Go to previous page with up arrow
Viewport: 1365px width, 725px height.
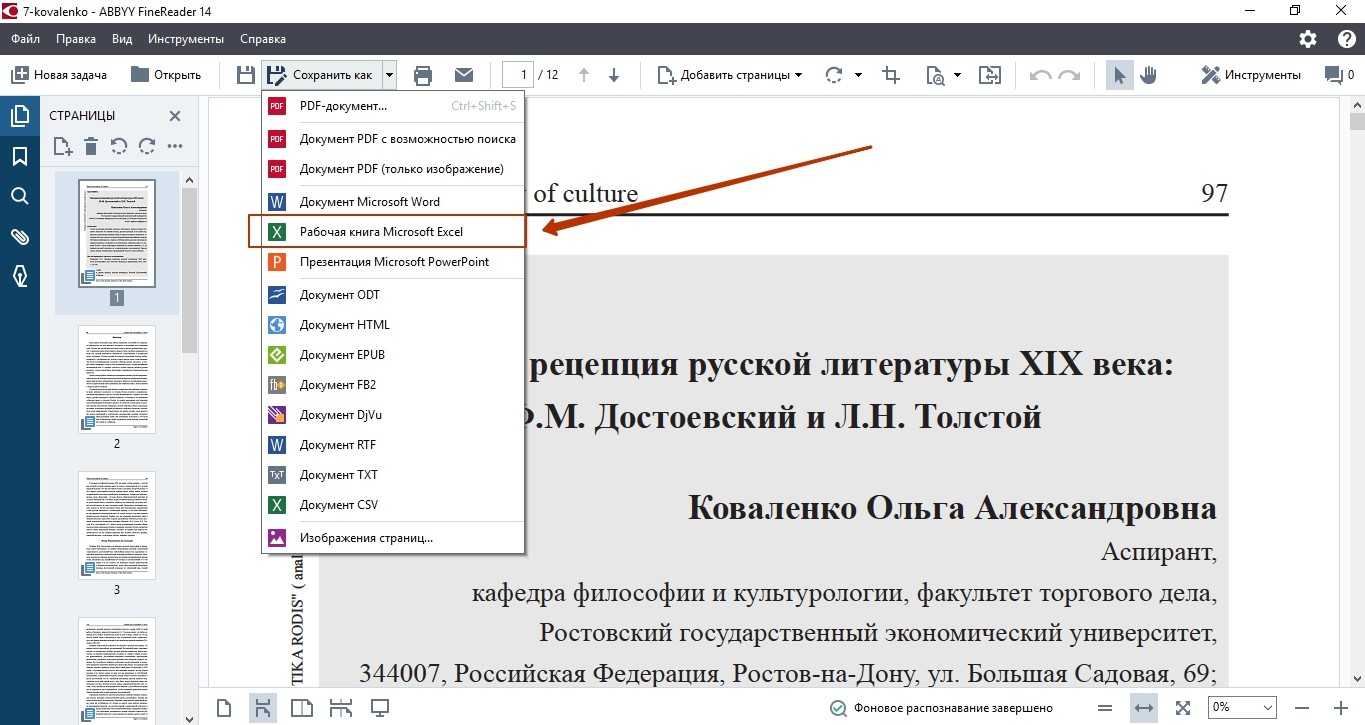click(584, 75)
